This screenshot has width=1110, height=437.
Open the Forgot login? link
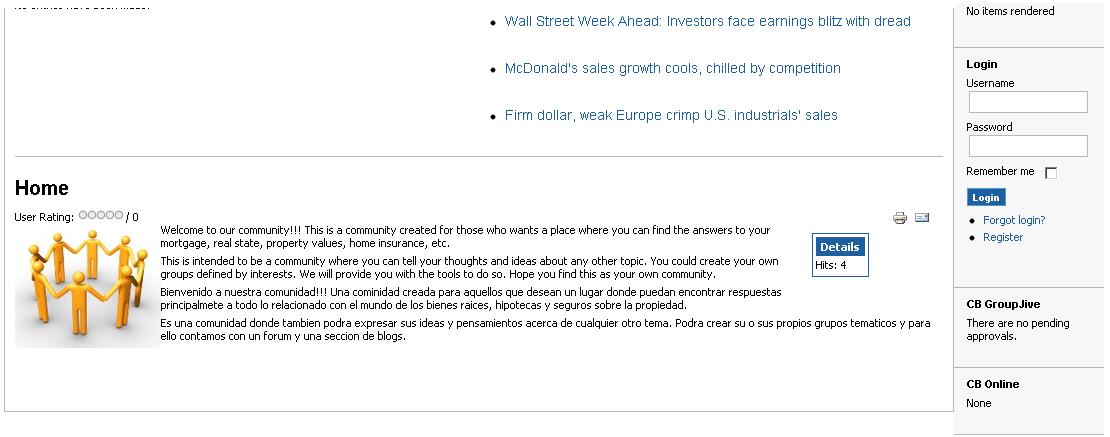click(x=1014, y=220)
